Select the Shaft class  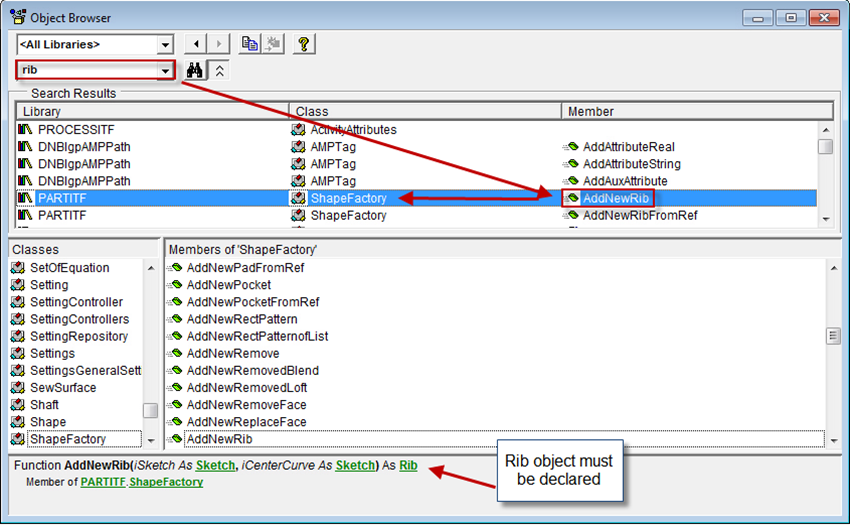click(44, 405)
